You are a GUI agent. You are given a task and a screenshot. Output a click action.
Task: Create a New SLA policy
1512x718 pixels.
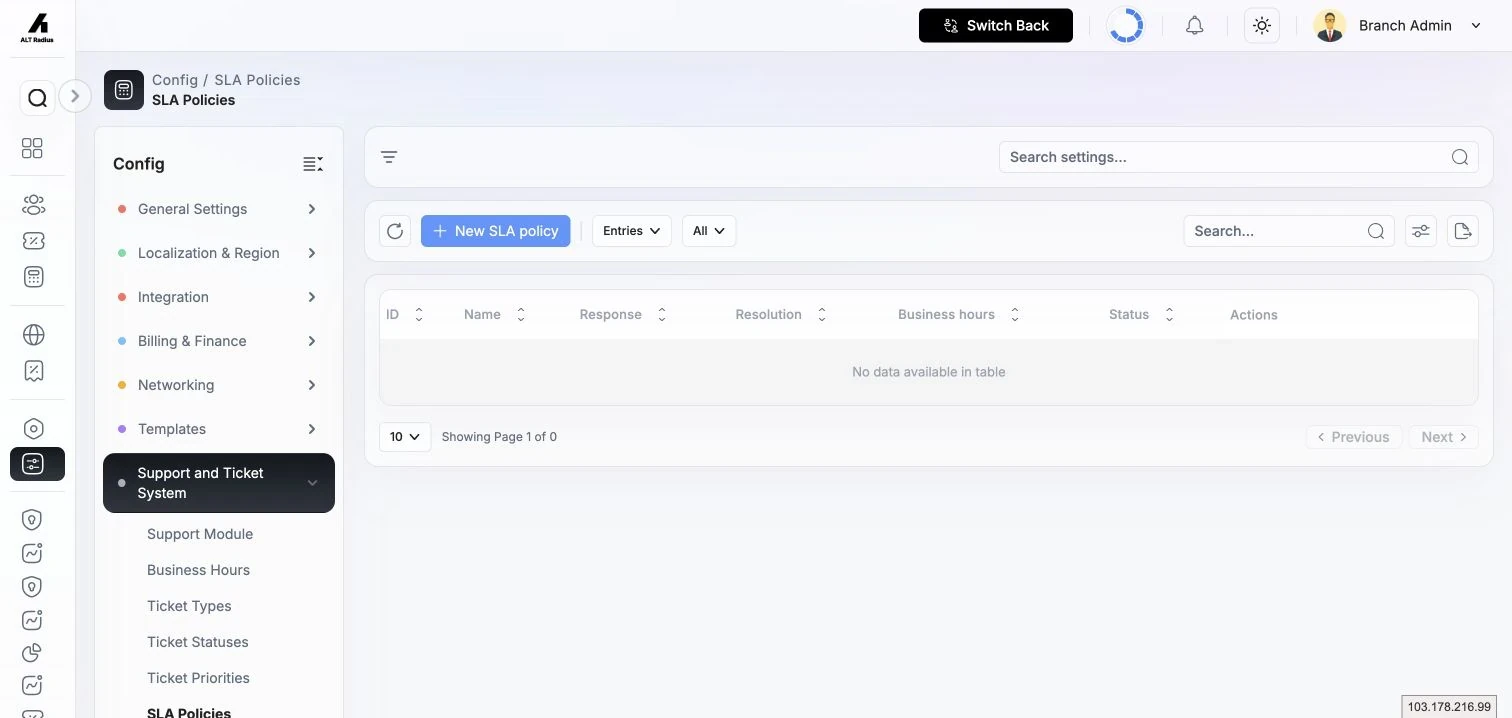[496, 231]
